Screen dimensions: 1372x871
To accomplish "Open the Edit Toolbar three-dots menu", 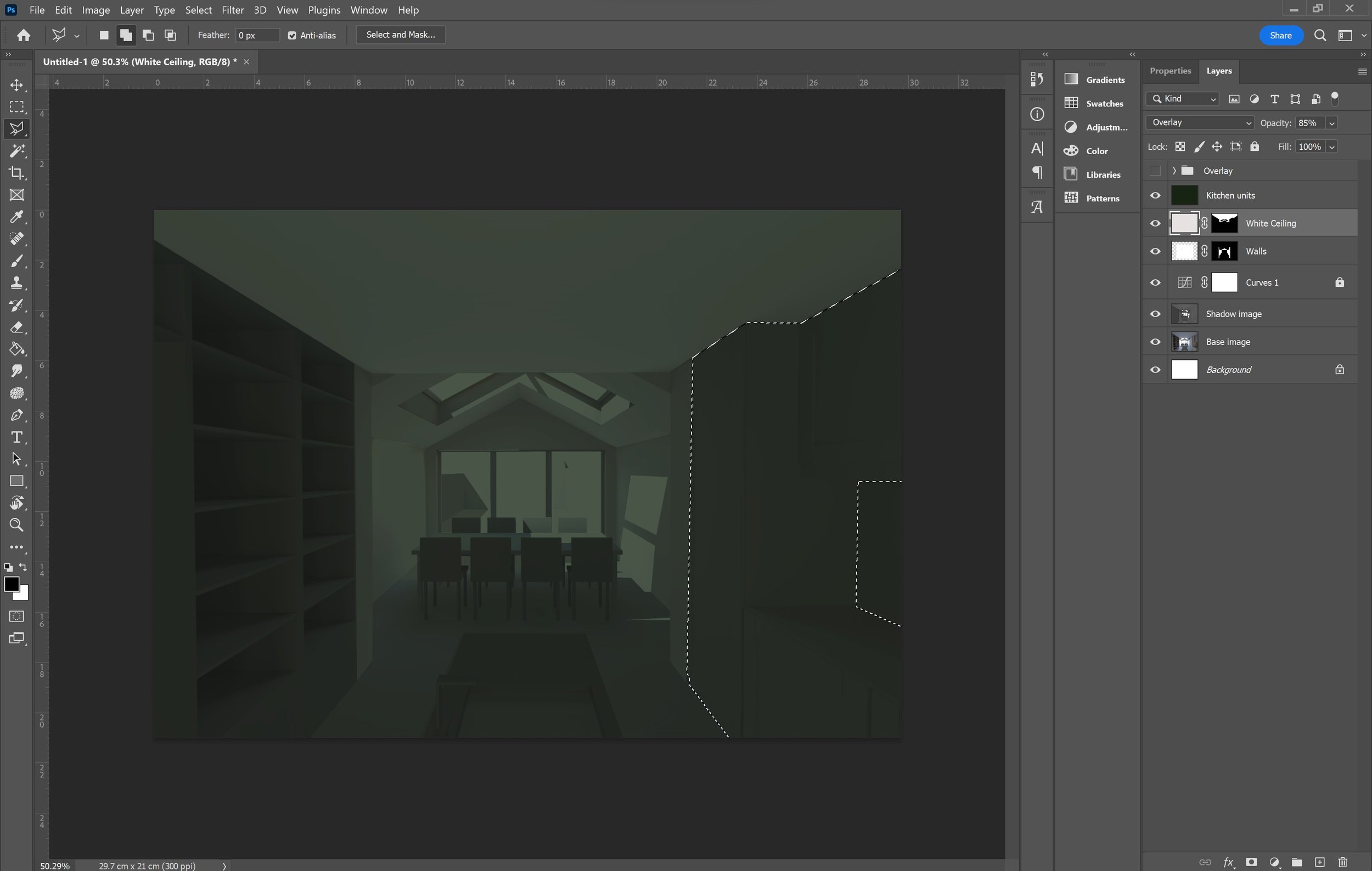I will [16, 547].
